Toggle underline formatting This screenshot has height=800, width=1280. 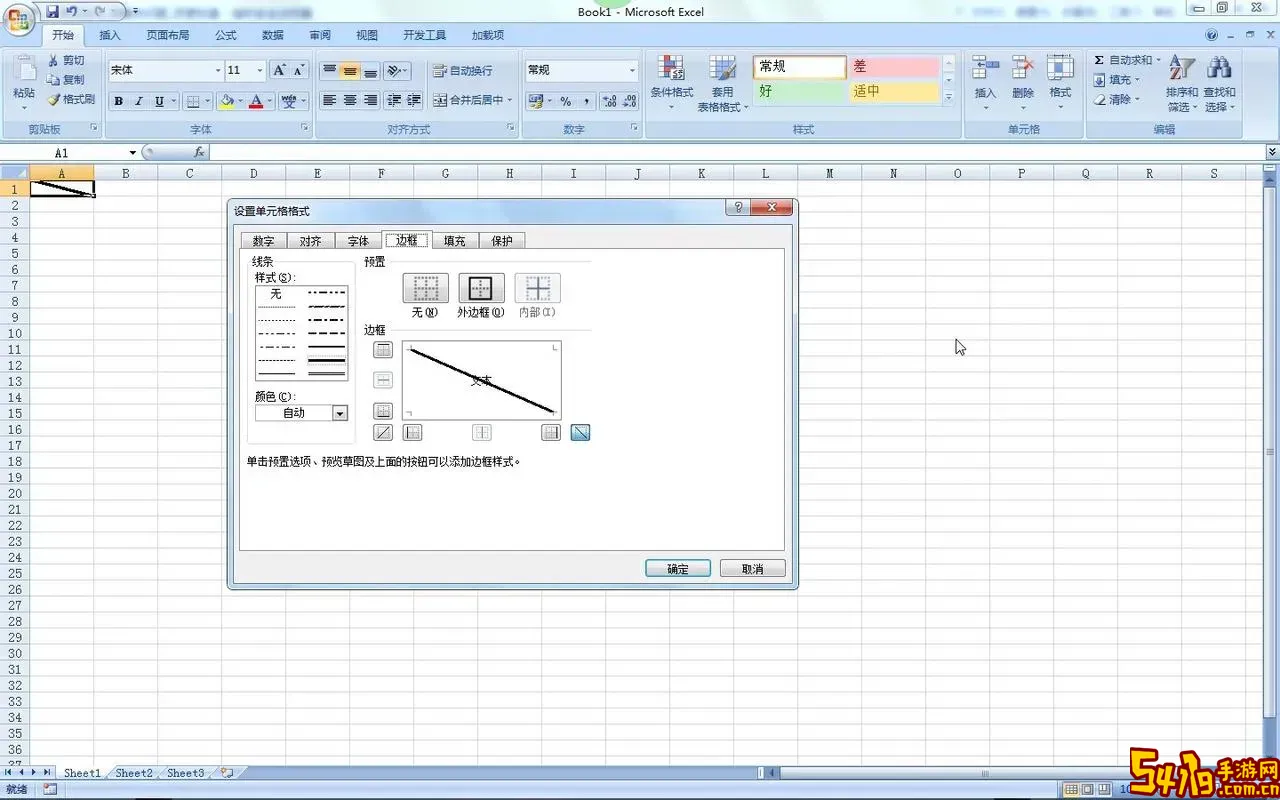(x=159, y=101)
